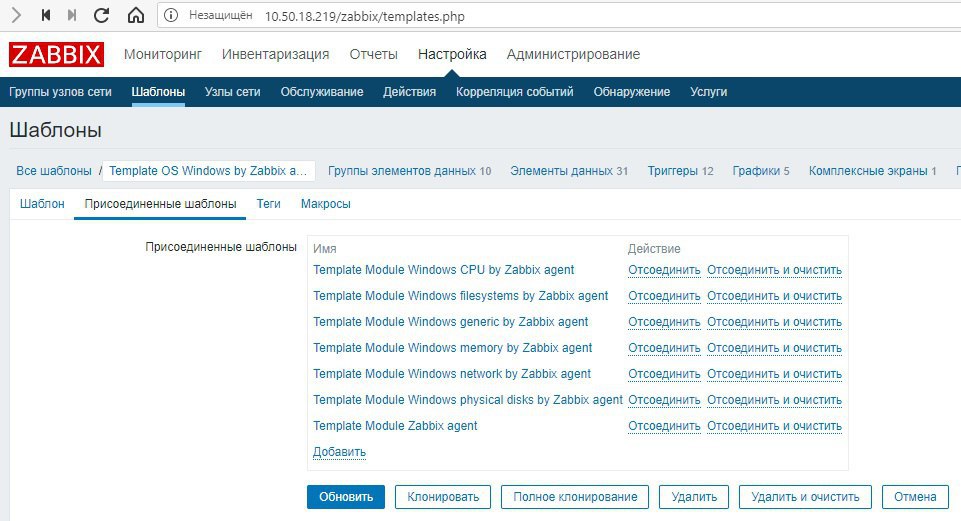Image resolution: width=961 pixels, height=521 pixels.
Task: Select Шаблоны in the submenu bar
Action: pyautogui.click(x=158, y=92)
